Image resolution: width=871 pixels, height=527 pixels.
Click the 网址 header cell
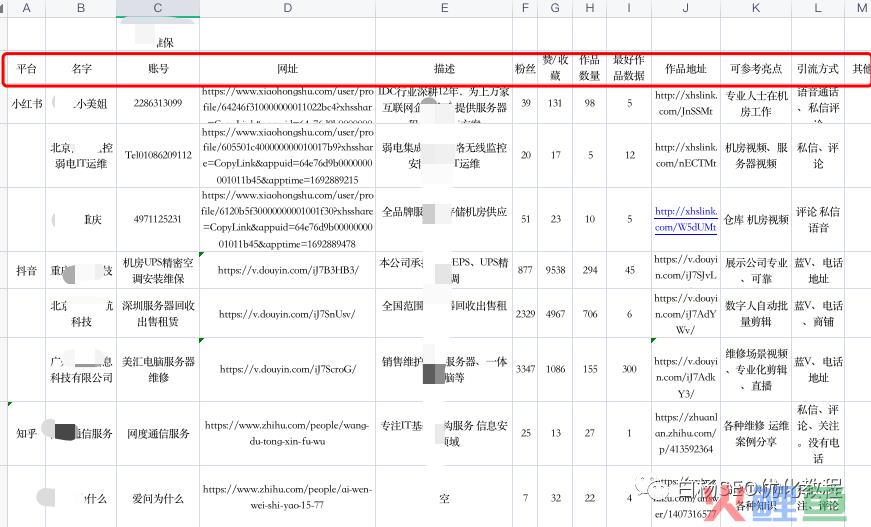[287, 69]
